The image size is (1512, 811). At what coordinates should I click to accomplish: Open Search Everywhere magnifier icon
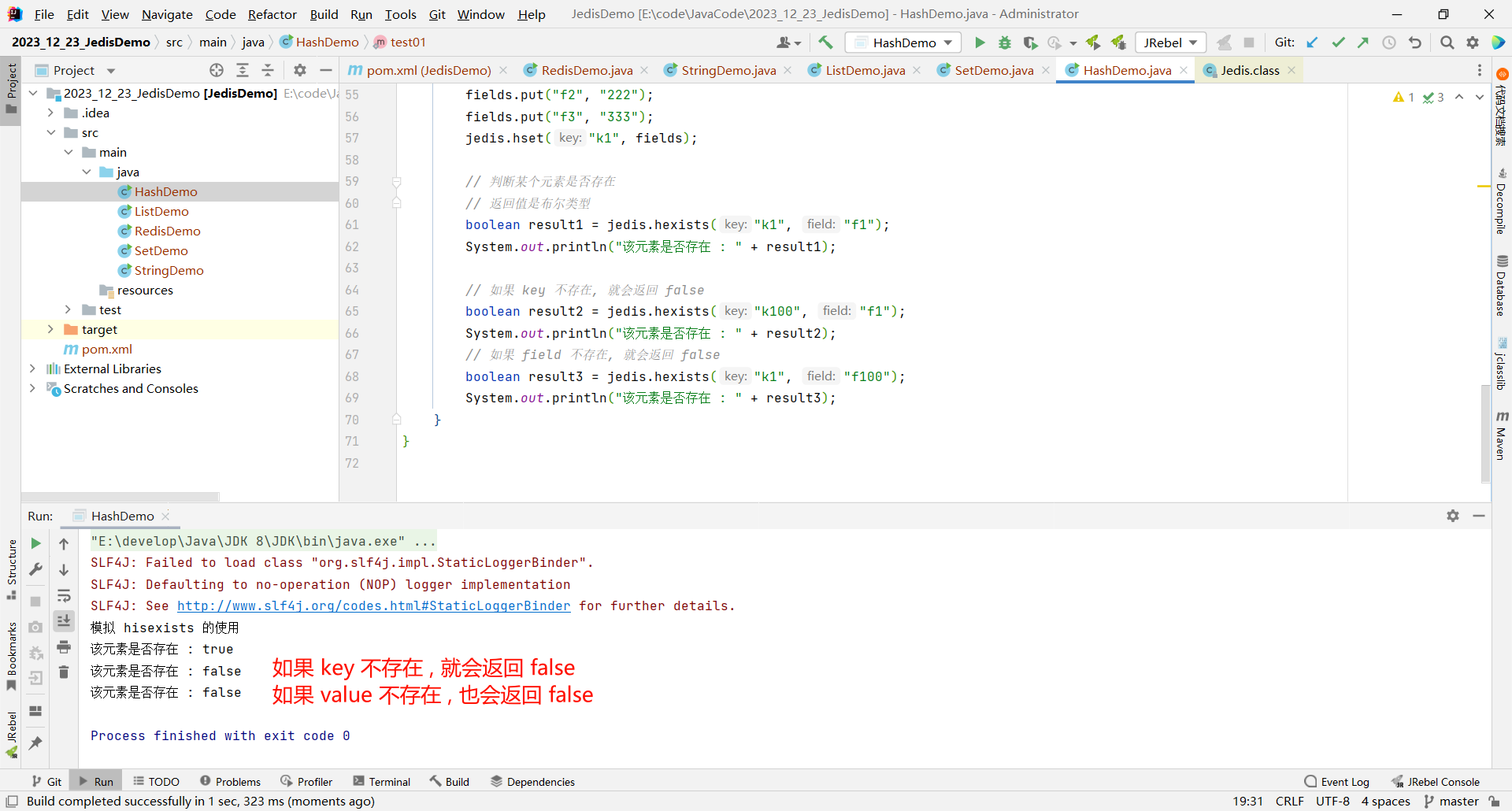[x=1447, y=43]
